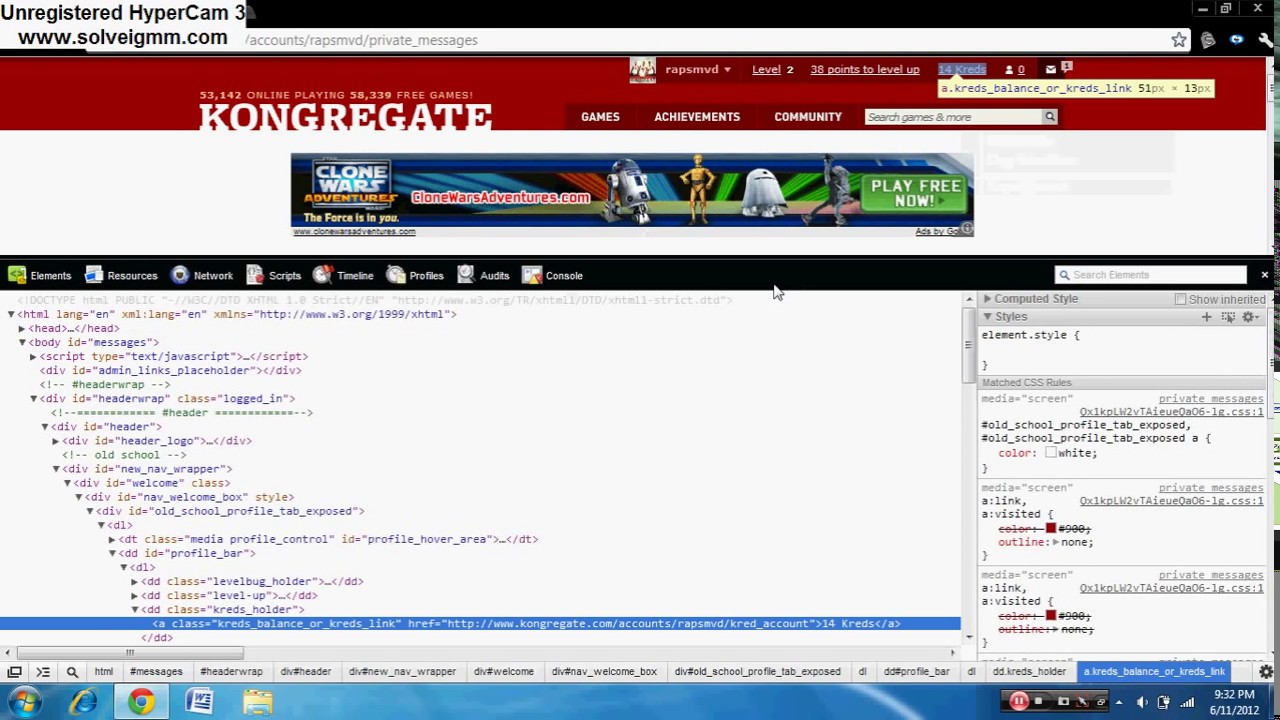Click the second #900 color swatch
1280x720 pixels.
(x=1050, y=615)
